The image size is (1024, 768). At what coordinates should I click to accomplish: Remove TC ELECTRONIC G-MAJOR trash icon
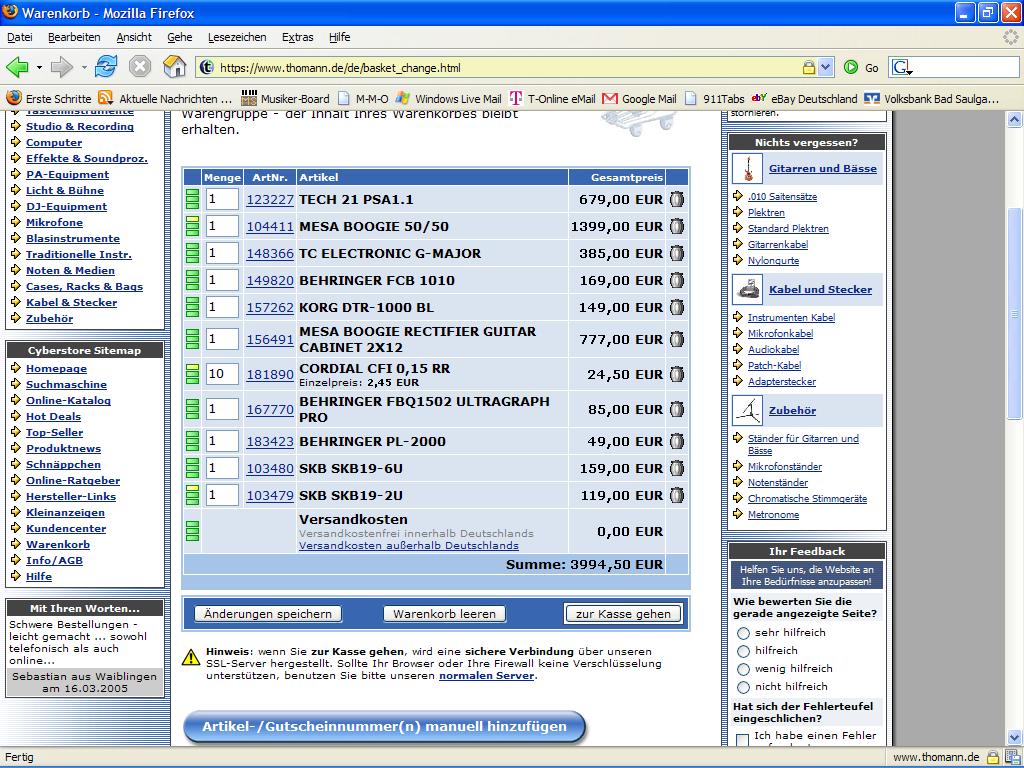click(677, 253)
